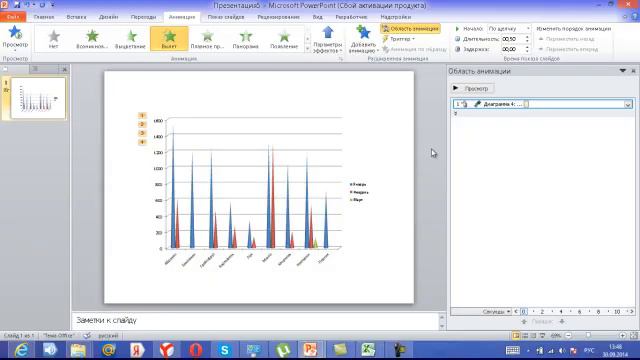The height and width of the screenshot is (360, 640).
Task: Click the zoom slider handle
Action: point(588,336)
